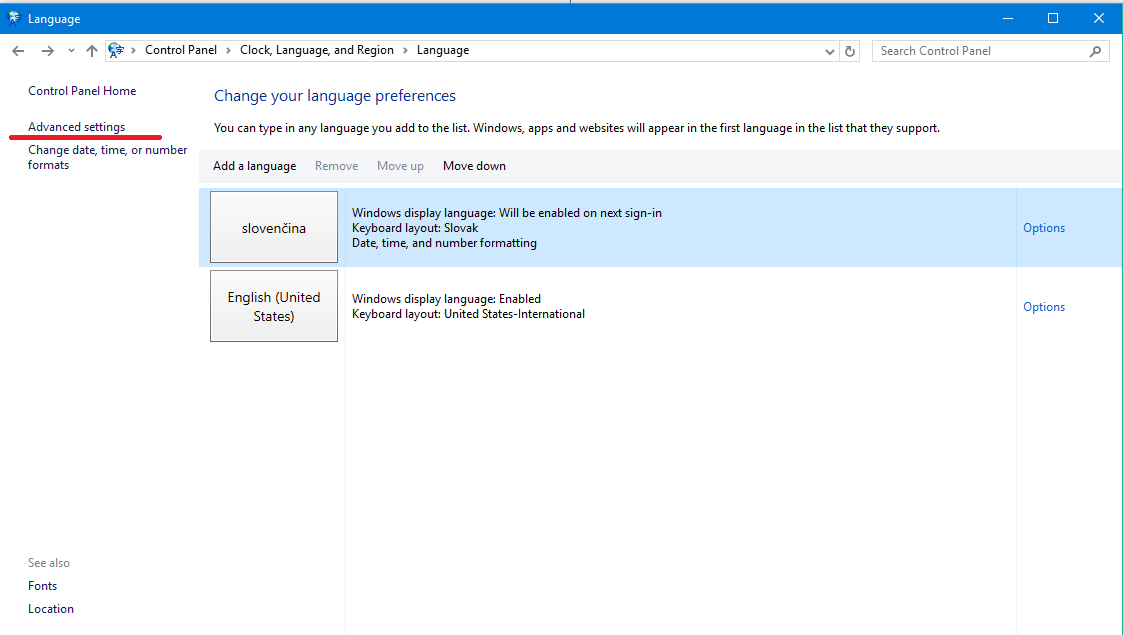Open Options for slovenčina
1123x635 pixels.
[x=1044, y=228]
